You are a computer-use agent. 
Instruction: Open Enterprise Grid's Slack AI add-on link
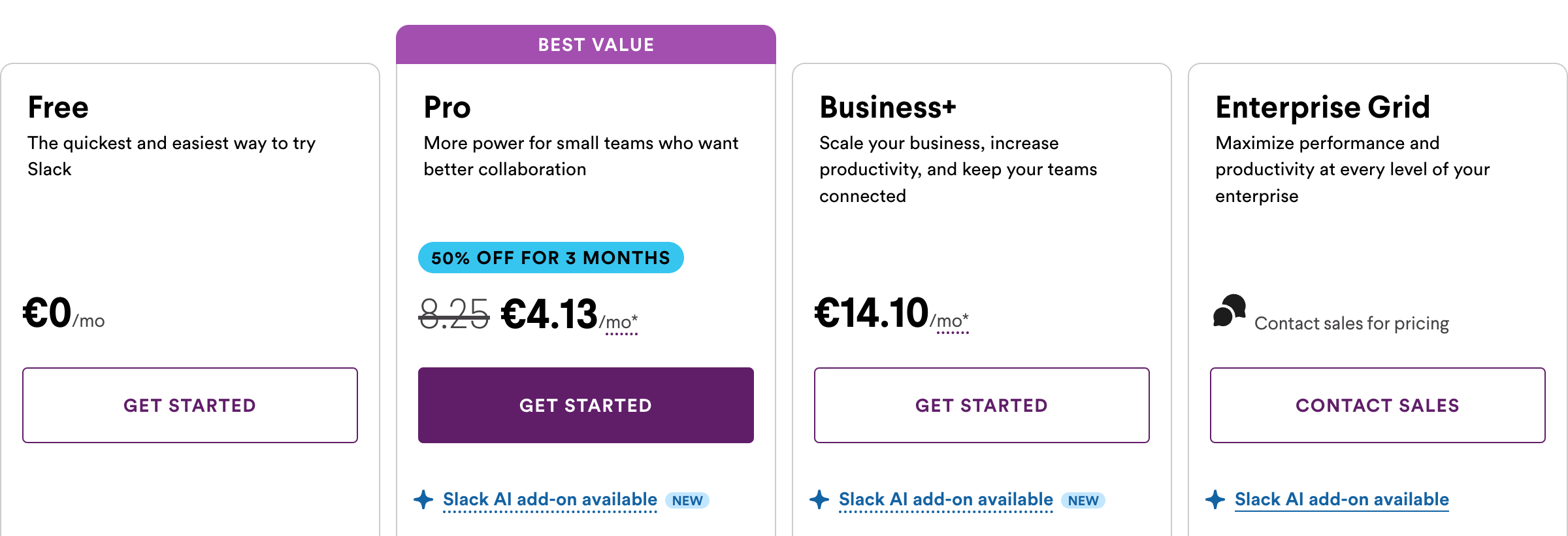coord(1341,499)
